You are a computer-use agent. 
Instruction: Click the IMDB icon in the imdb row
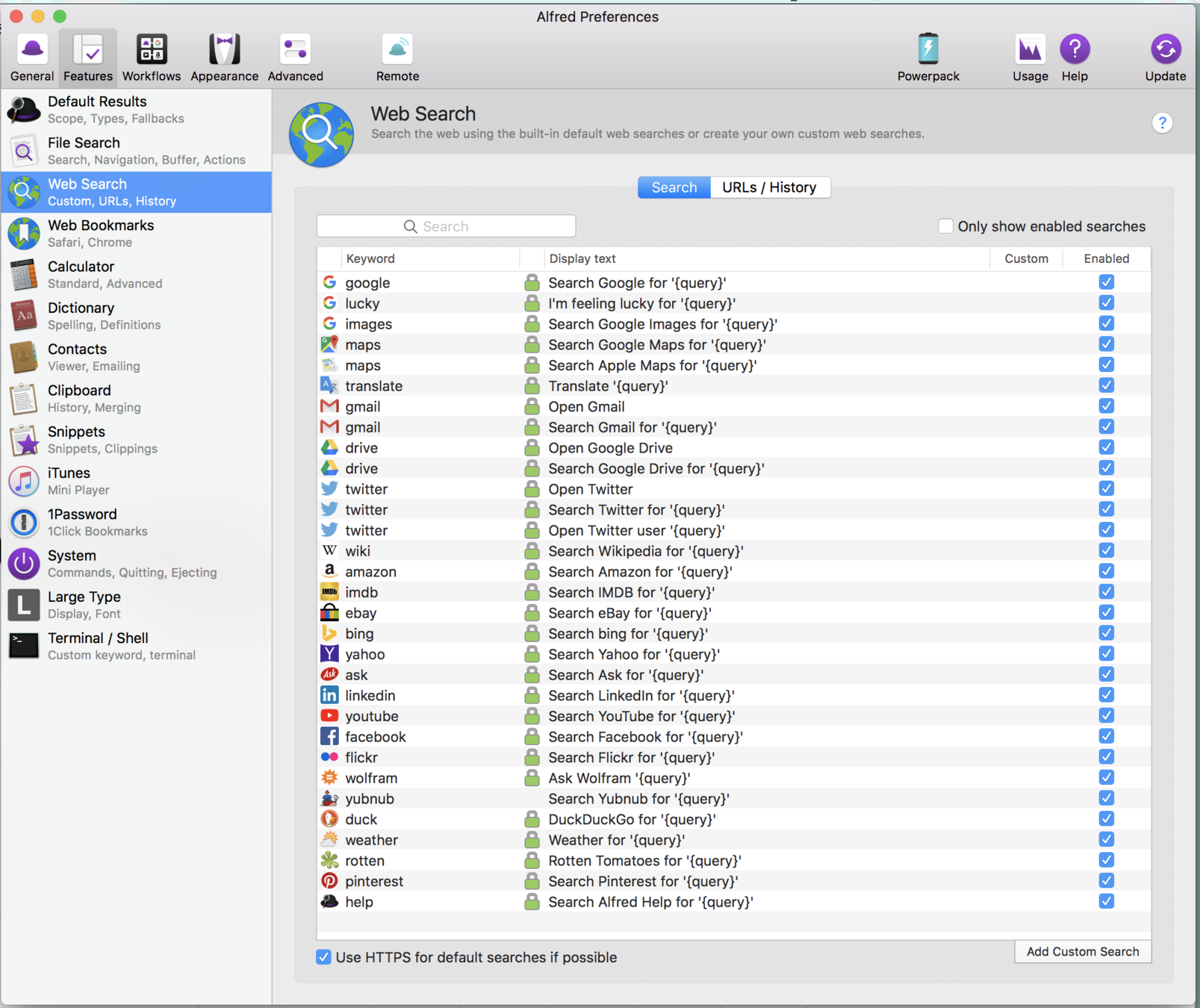[x=329, y=592]
